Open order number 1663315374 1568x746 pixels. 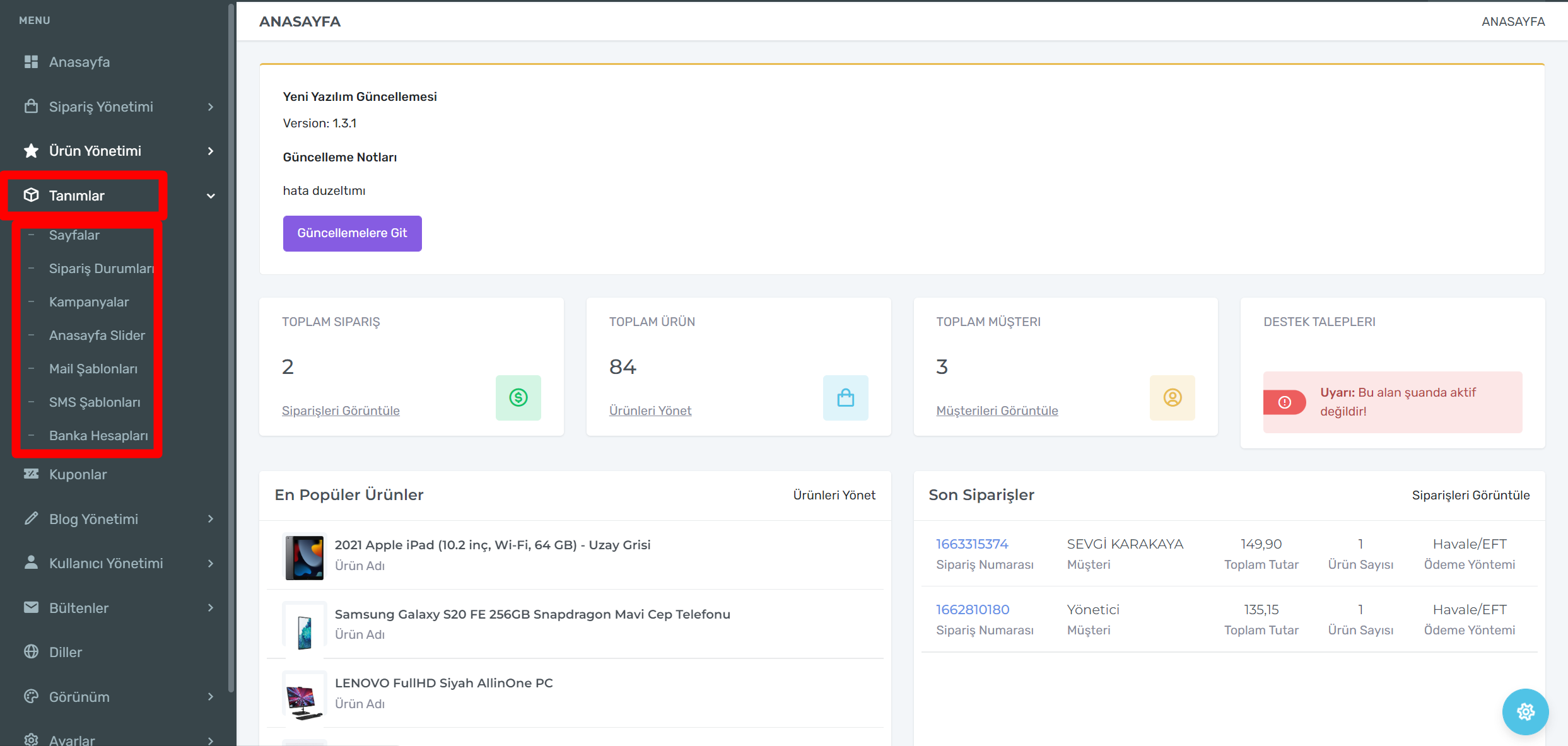pos(972,544)
